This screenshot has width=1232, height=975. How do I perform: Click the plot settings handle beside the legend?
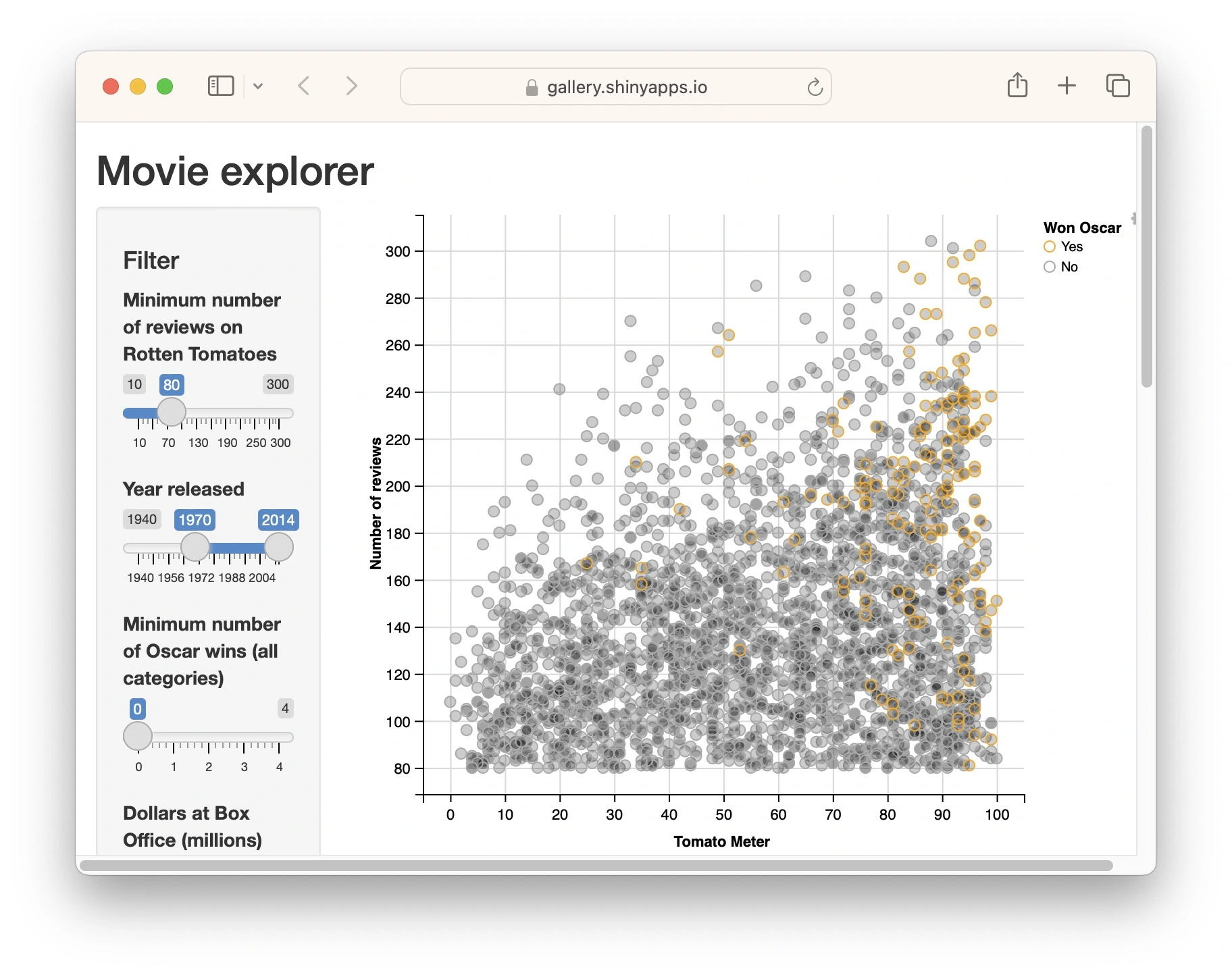coord(1134,218)
